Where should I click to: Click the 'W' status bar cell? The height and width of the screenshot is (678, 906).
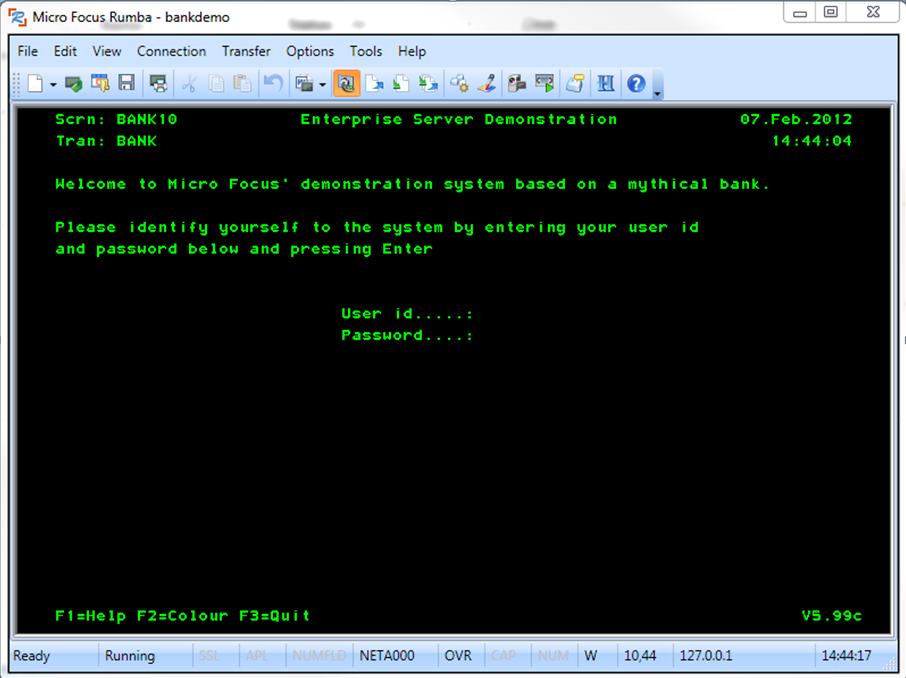coord(591,656)
